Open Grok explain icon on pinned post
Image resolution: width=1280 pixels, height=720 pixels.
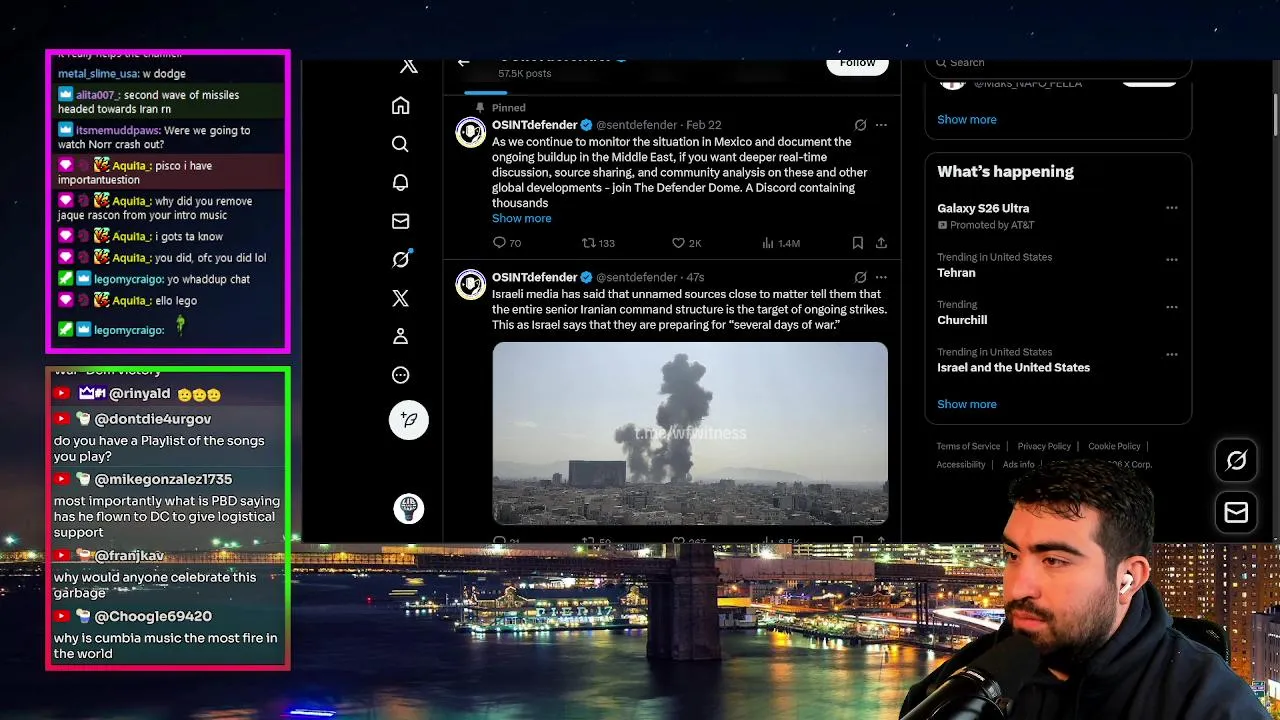(x=860, y=125)
